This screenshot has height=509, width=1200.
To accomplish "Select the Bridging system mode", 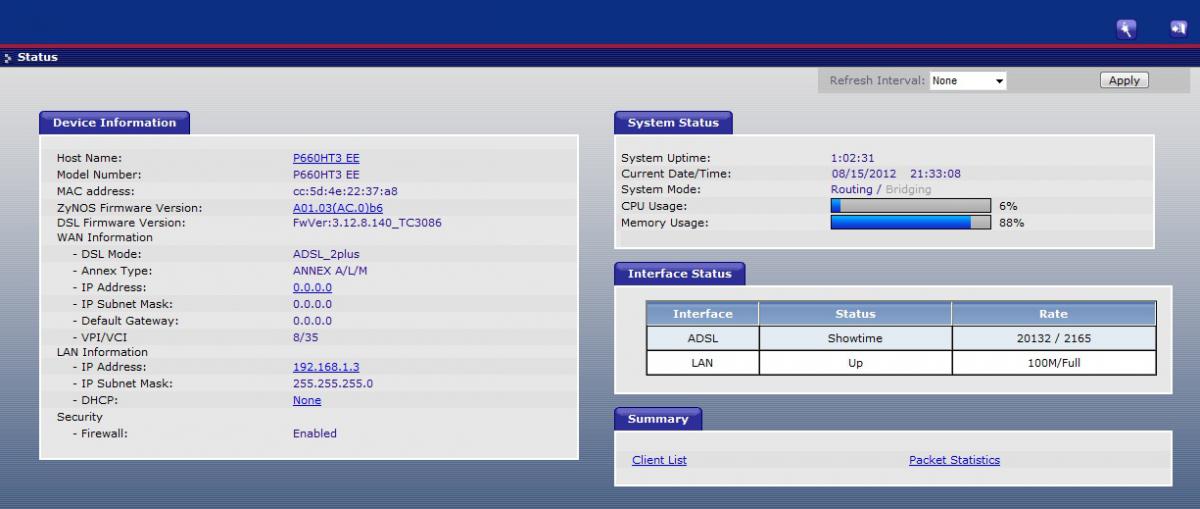I will [x=908, y=190].
